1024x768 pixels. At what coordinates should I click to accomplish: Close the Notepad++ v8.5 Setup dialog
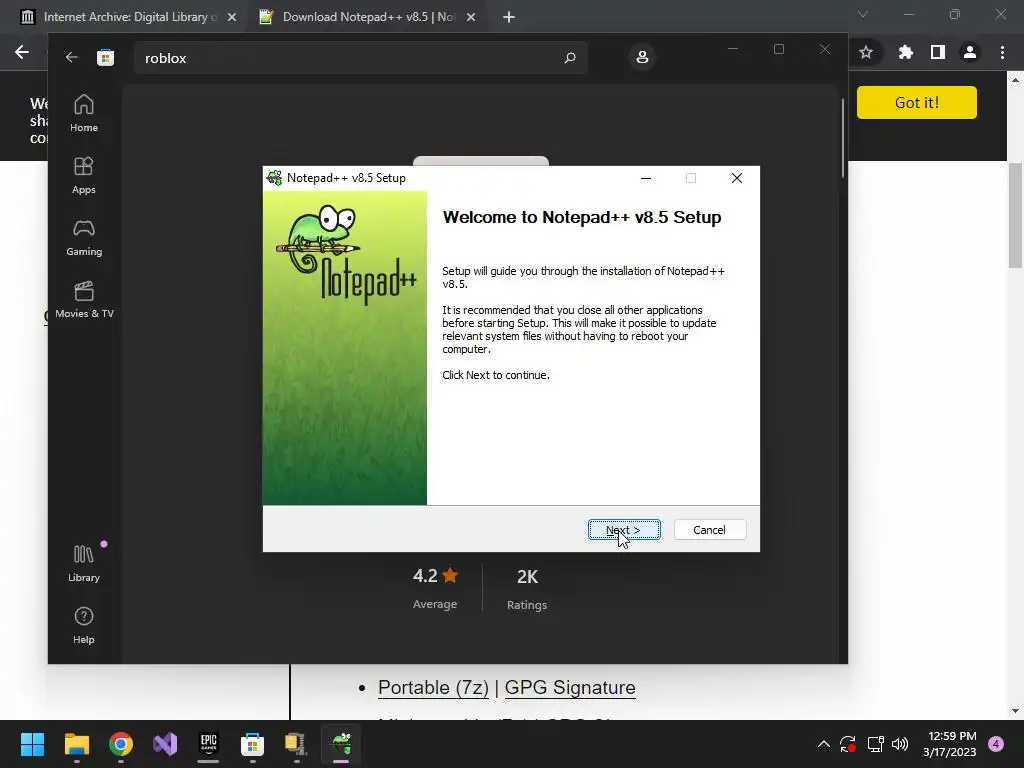click(x=737, y=178)
